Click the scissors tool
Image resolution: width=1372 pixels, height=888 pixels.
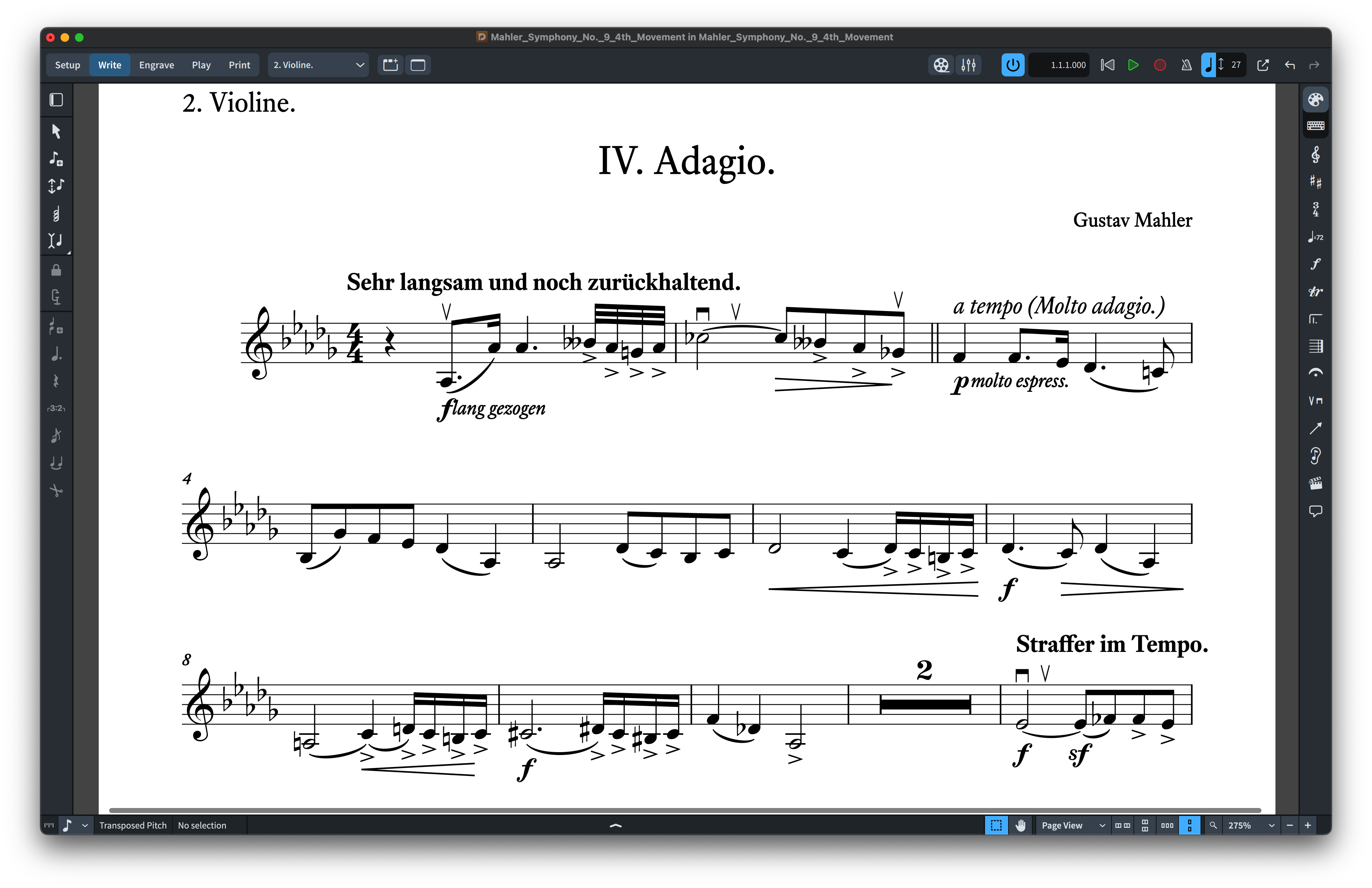(x=56, y=490)
